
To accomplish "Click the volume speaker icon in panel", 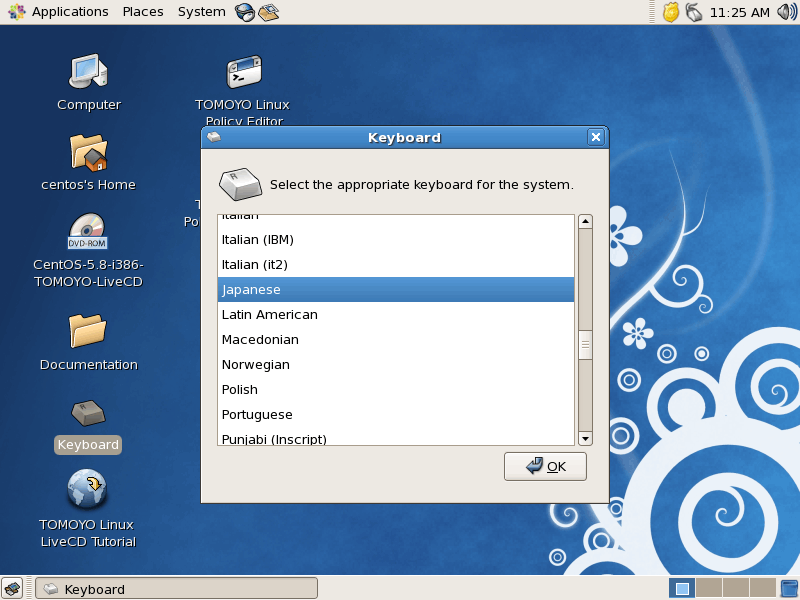I will (x=787, y=12).
